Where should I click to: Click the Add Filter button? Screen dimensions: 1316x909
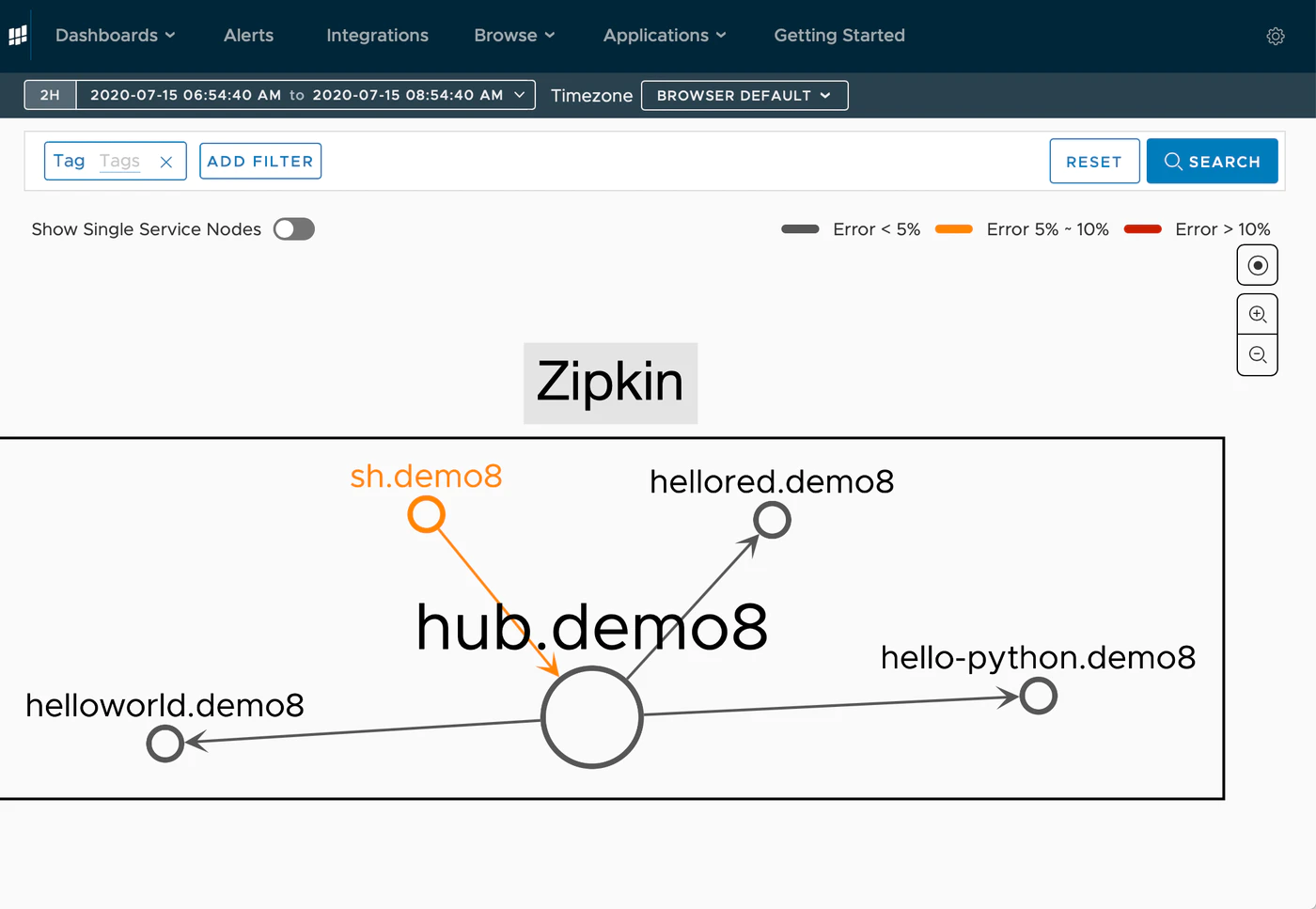[x=260, y=161]
